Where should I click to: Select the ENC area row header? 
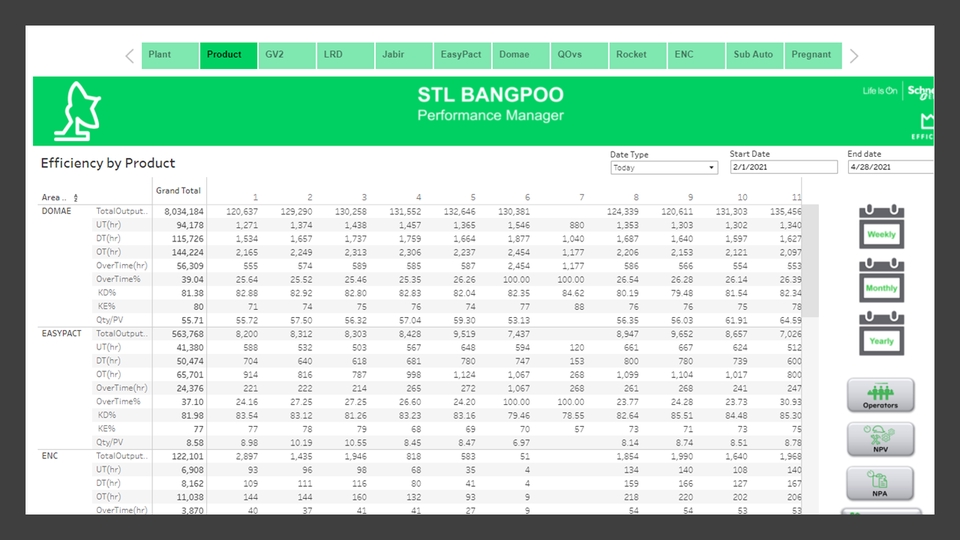(50, 456)
